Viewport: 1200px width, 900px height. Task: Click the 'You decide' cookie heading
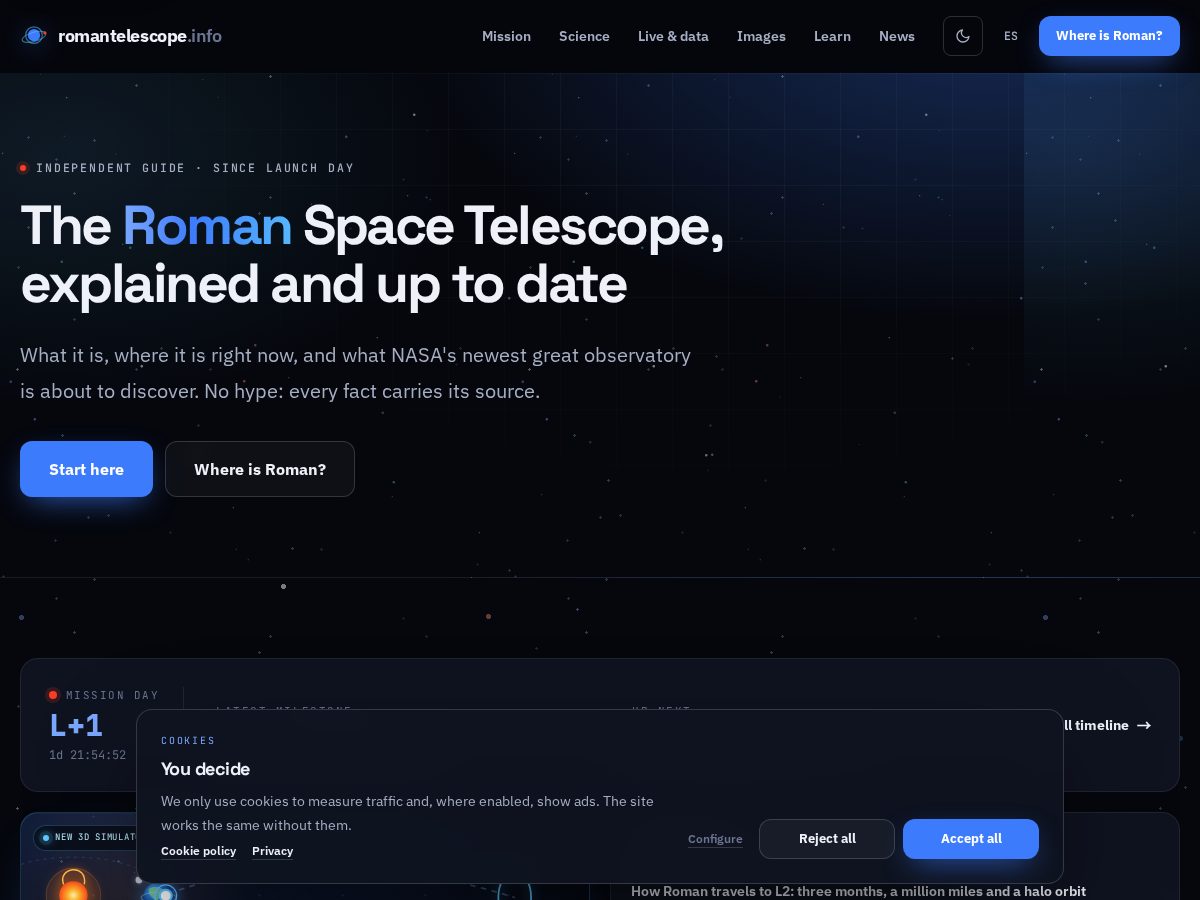tap(205, 769)
